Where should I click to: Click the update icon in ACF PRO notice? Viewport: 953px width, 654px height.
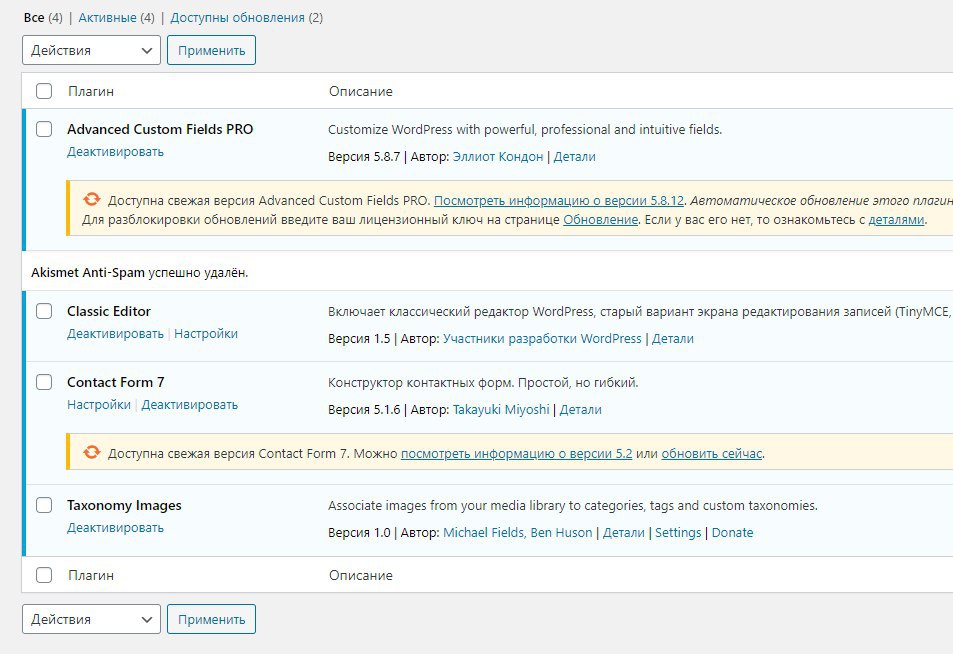[x=92, y=199]
